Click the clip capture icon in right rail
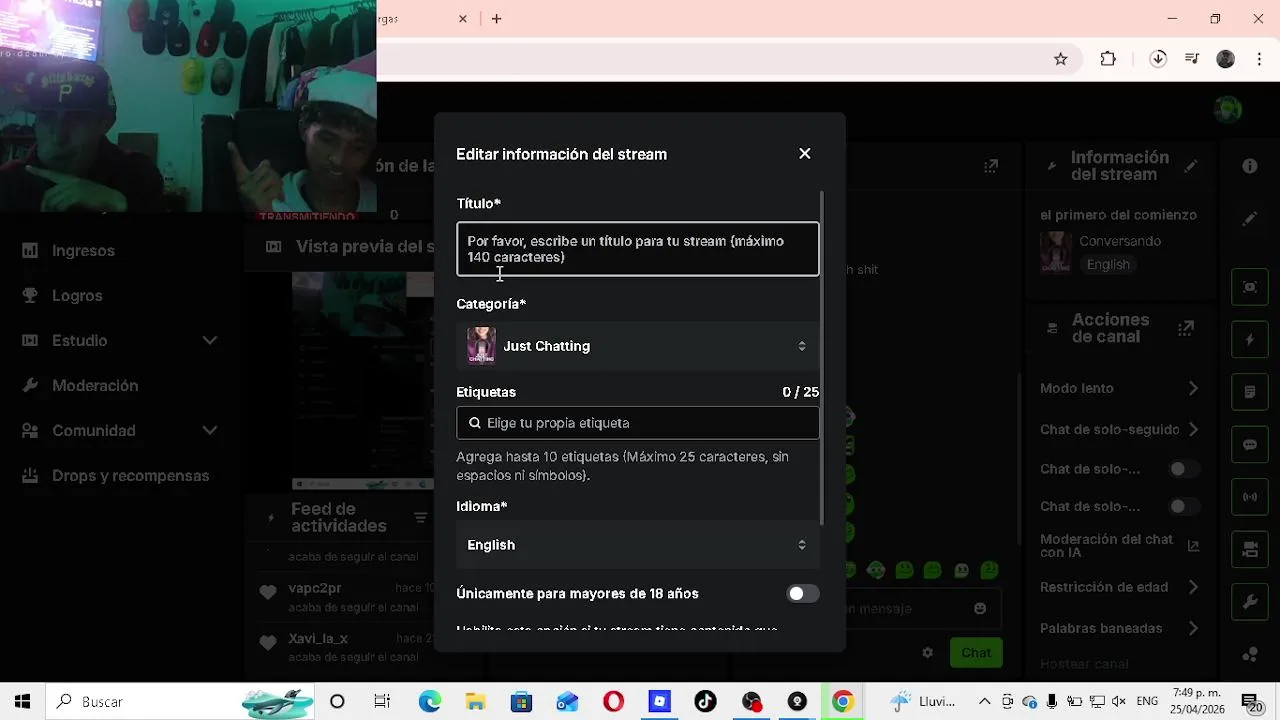 pos(1250,287)
